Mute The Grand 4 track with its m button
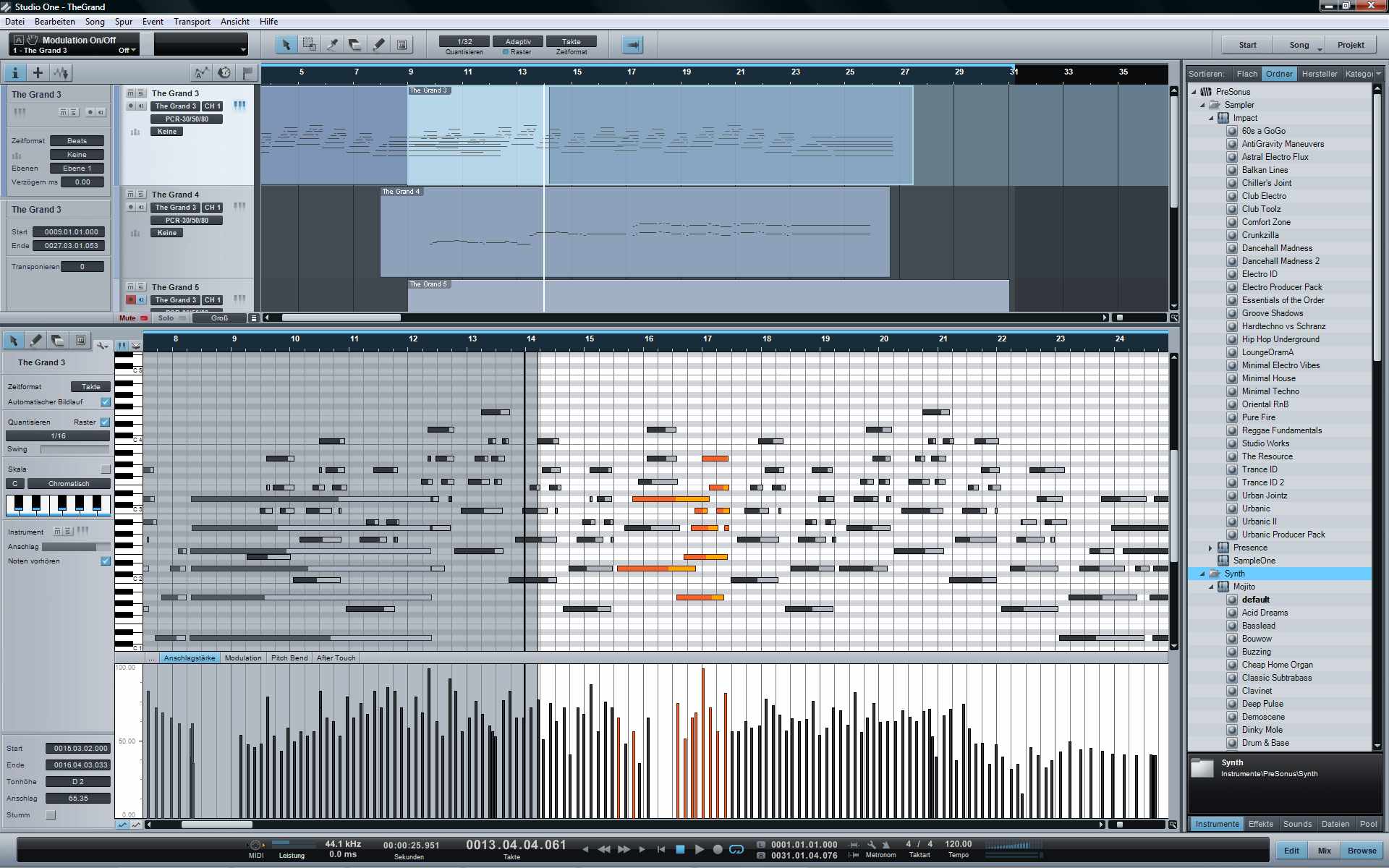The height and width of the screenshot is (868, 1389). 131,195
